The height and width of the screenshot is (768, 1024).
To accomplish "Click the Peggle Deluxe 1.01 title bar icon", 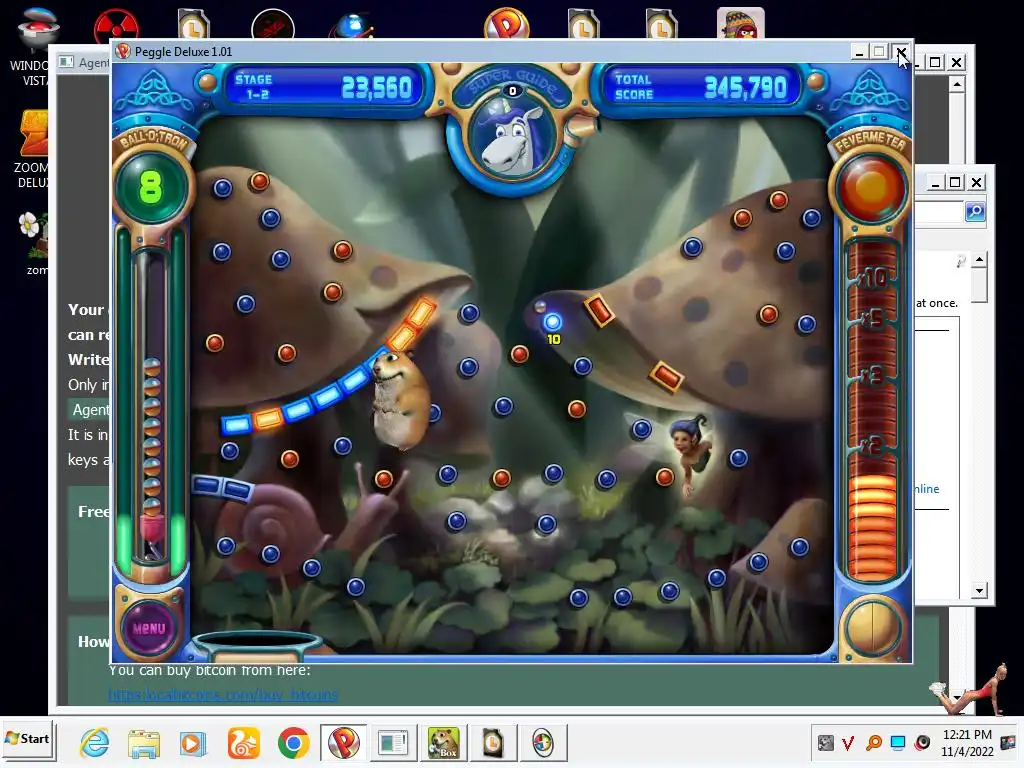I will click(123, 52).
